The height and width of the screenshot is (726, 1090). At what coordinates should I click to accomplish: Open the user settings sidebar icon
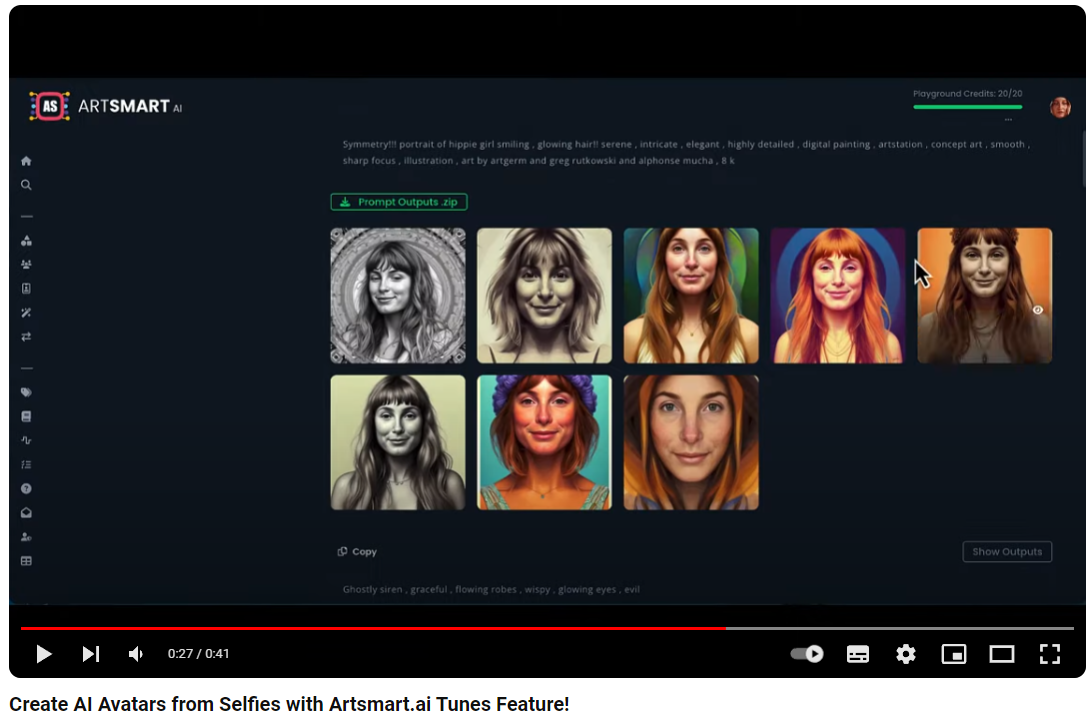26,537
